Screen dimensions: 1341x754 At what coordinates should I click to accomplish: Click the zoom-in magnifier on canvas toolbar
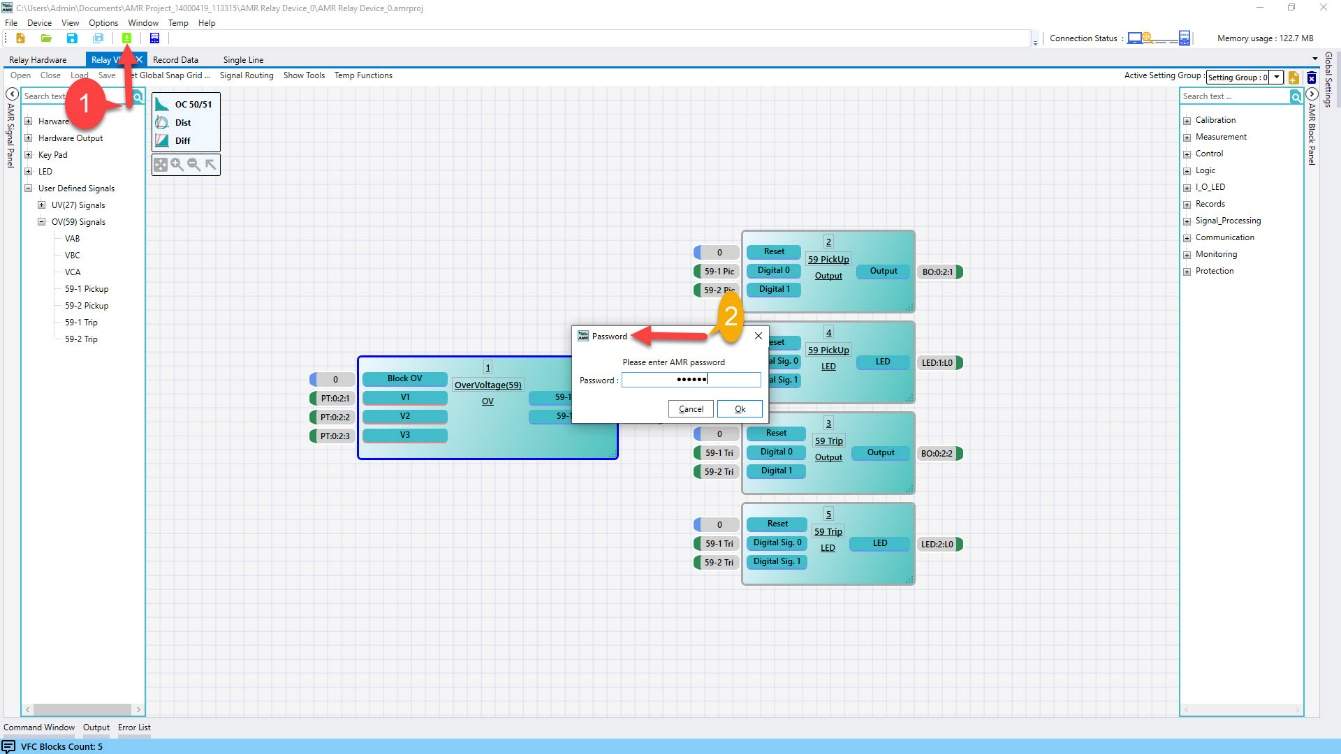point(177,165)
